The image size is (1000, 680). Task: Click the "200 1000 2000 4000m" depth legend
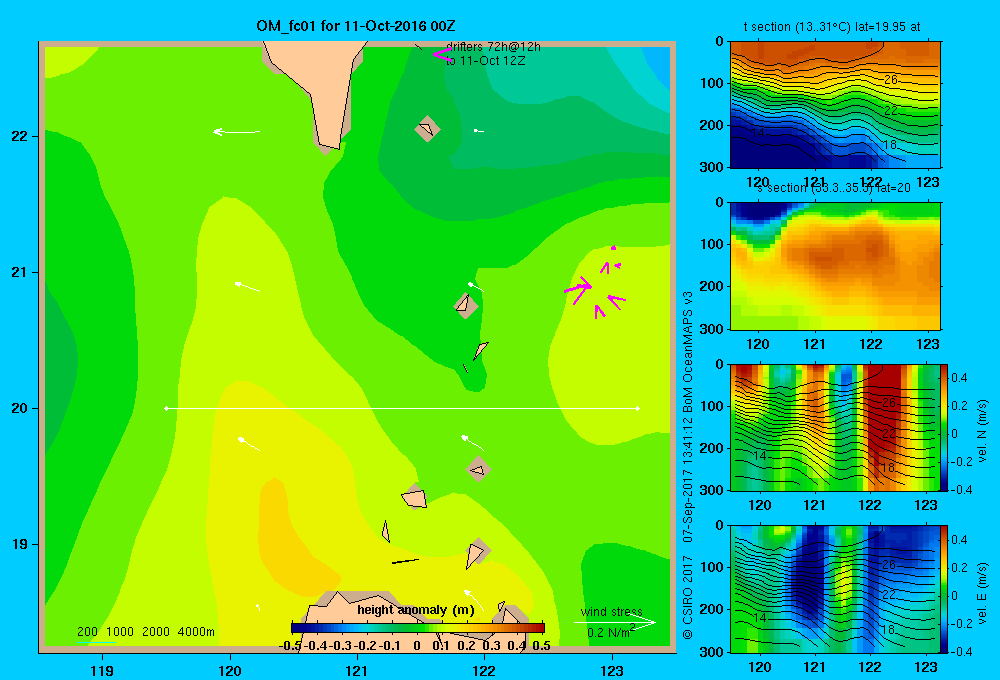click(145, 632)
